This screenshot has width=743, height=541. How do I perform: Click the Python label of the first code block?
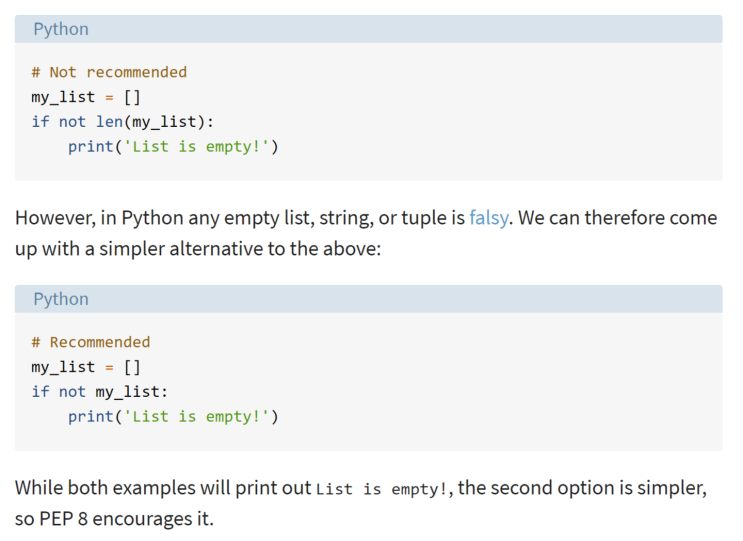61,29
